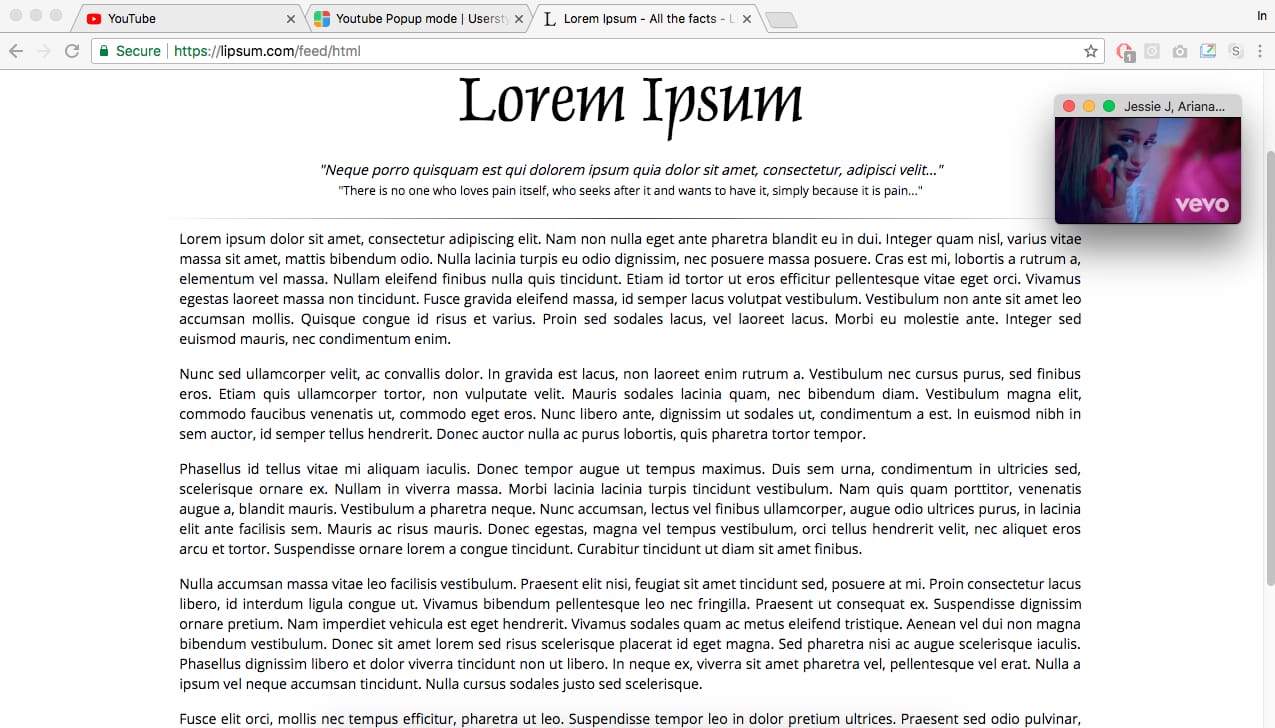Open the Stylish S extension icon
Image resolution: width=1275 pixels, height=728 pixels.
[x=1236, y=51]
